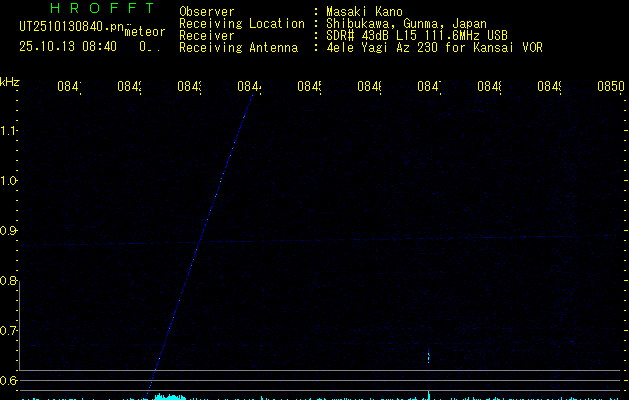
Task: Click the Receiving Antenna field label
Action: (238, 47)
